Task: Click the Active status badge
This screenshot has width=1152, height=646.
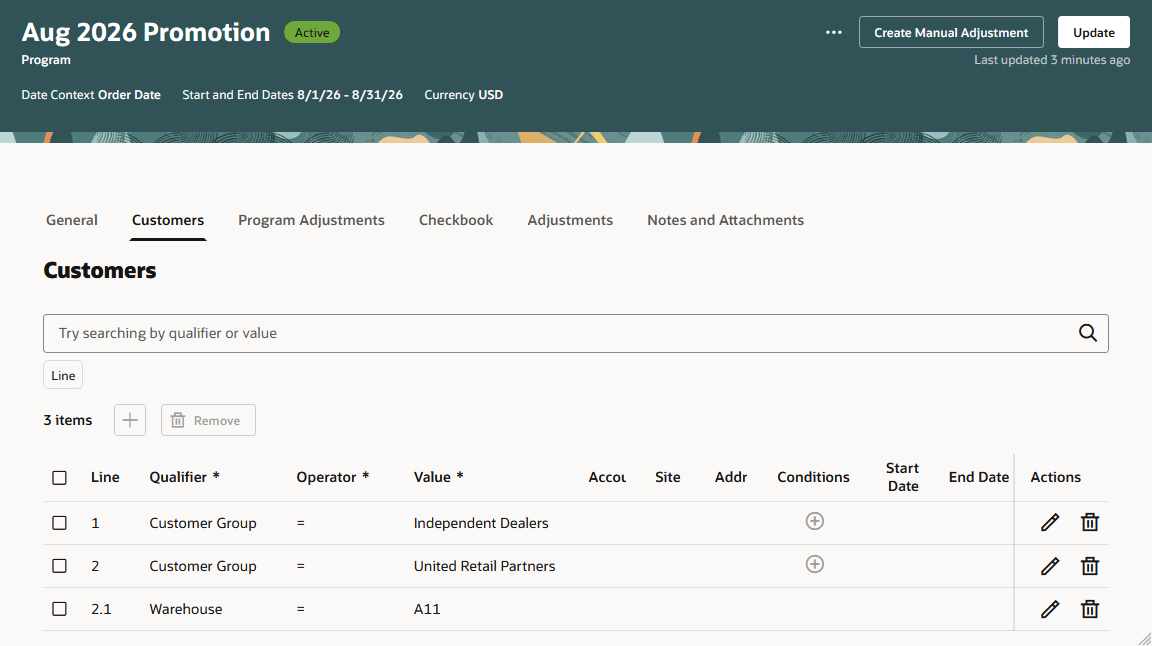Action: (312, 32)
